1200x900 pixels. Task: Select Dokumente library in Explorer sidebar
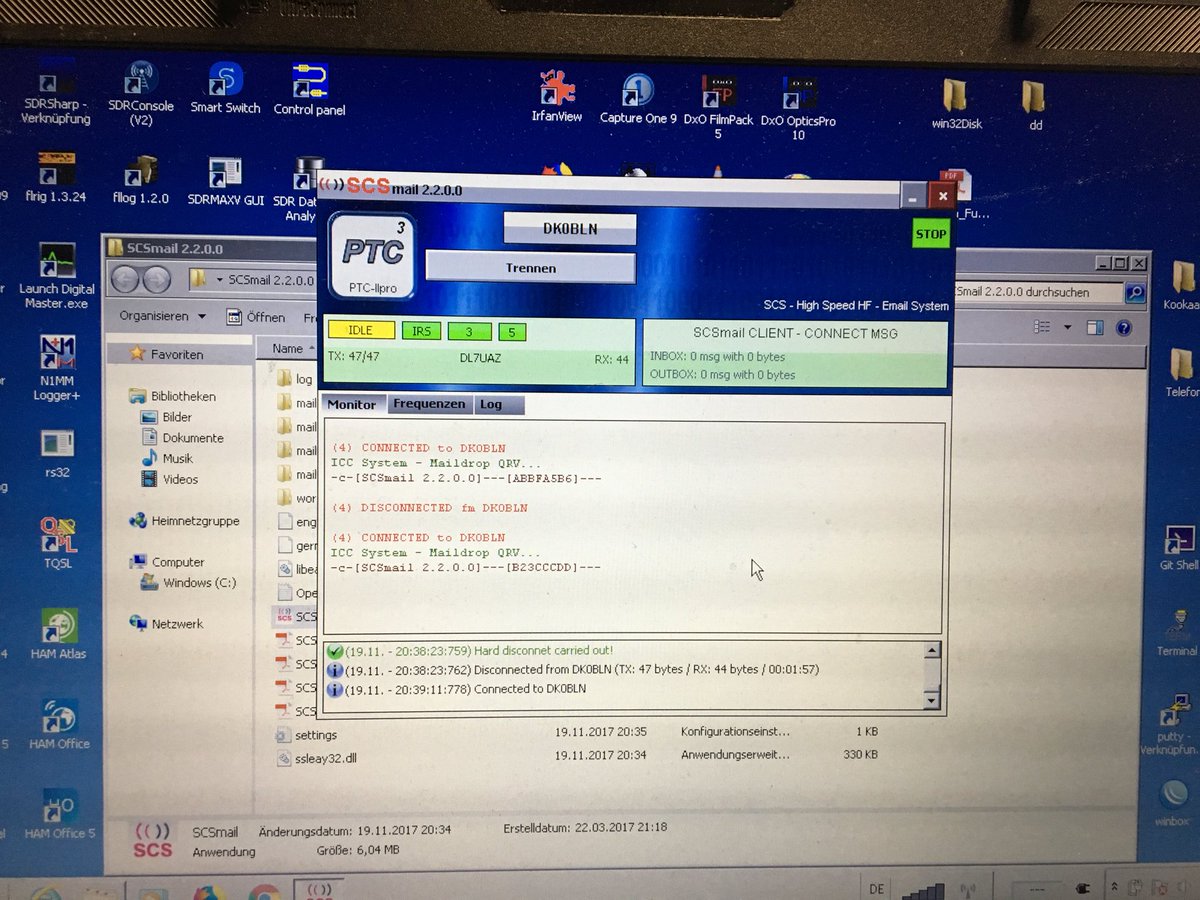click(182, 438)
